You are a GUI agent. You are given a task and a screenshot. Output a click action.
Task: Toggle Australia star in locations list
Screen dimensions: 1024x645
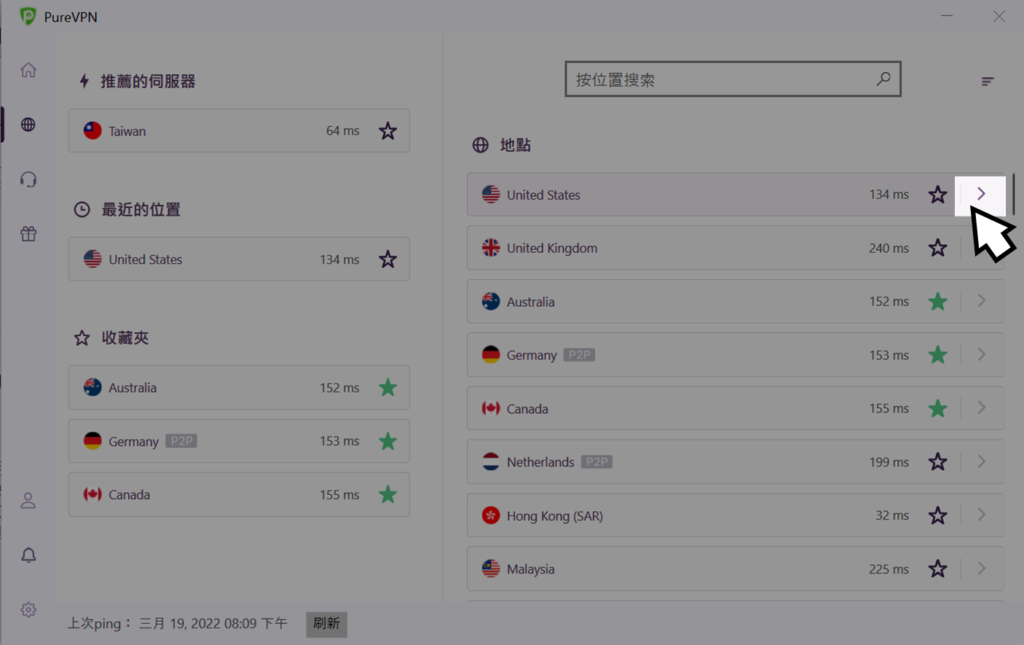pos(938,302)
